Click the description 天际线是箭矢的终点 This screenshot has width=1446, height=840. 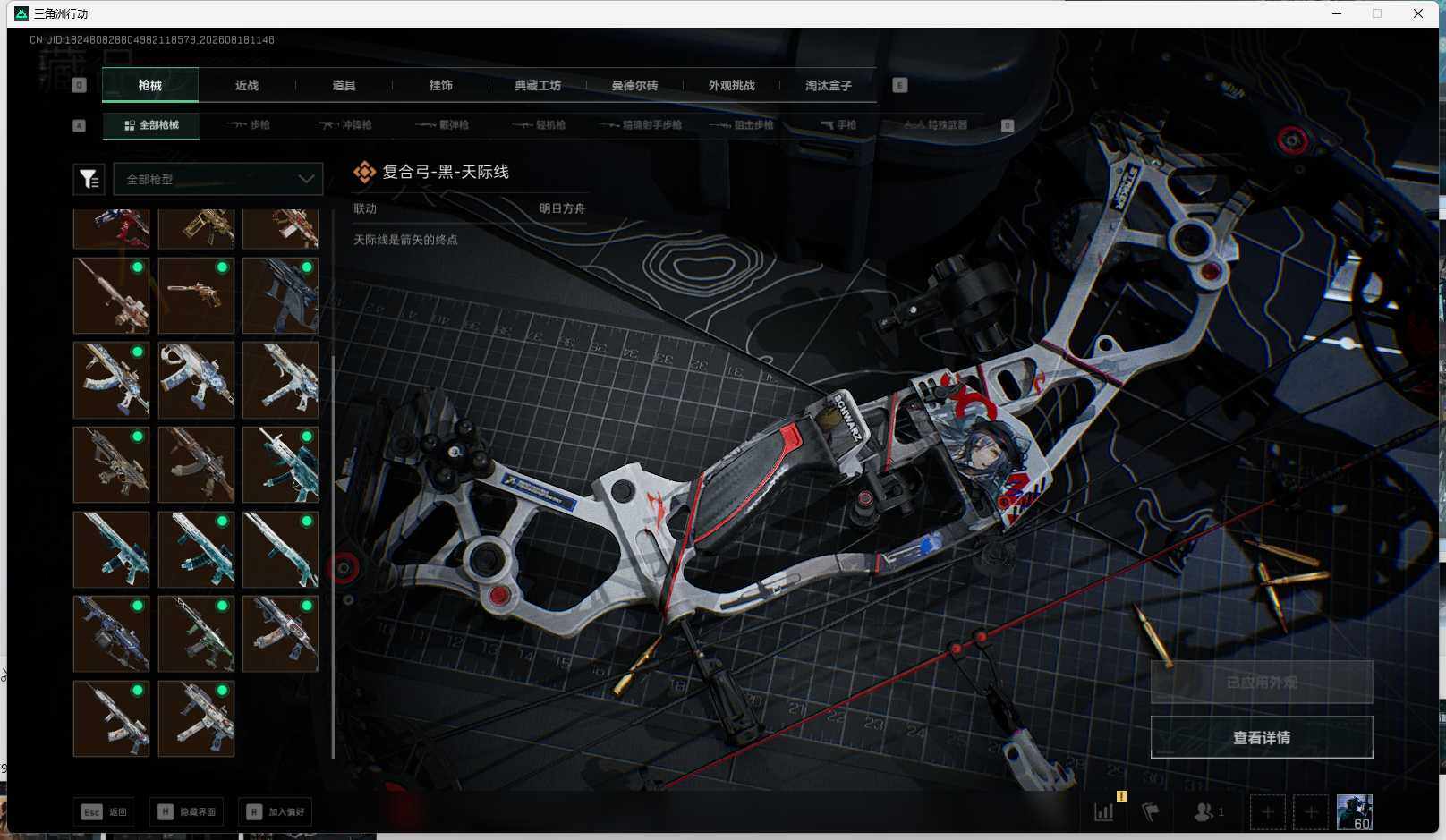point(405,240)
